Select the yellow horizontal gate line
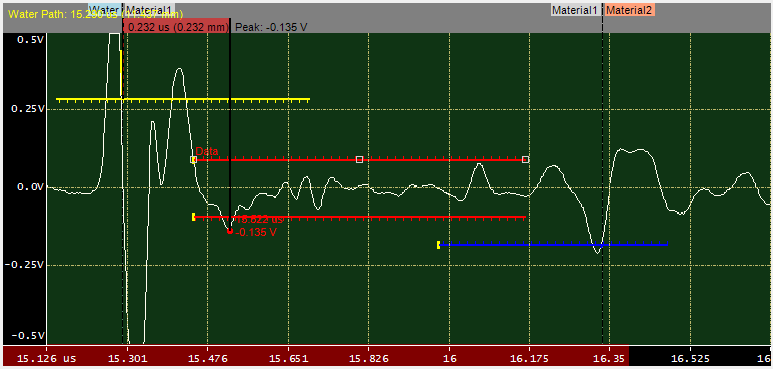Screen dimensions: 773x369 tap(183, 100)
